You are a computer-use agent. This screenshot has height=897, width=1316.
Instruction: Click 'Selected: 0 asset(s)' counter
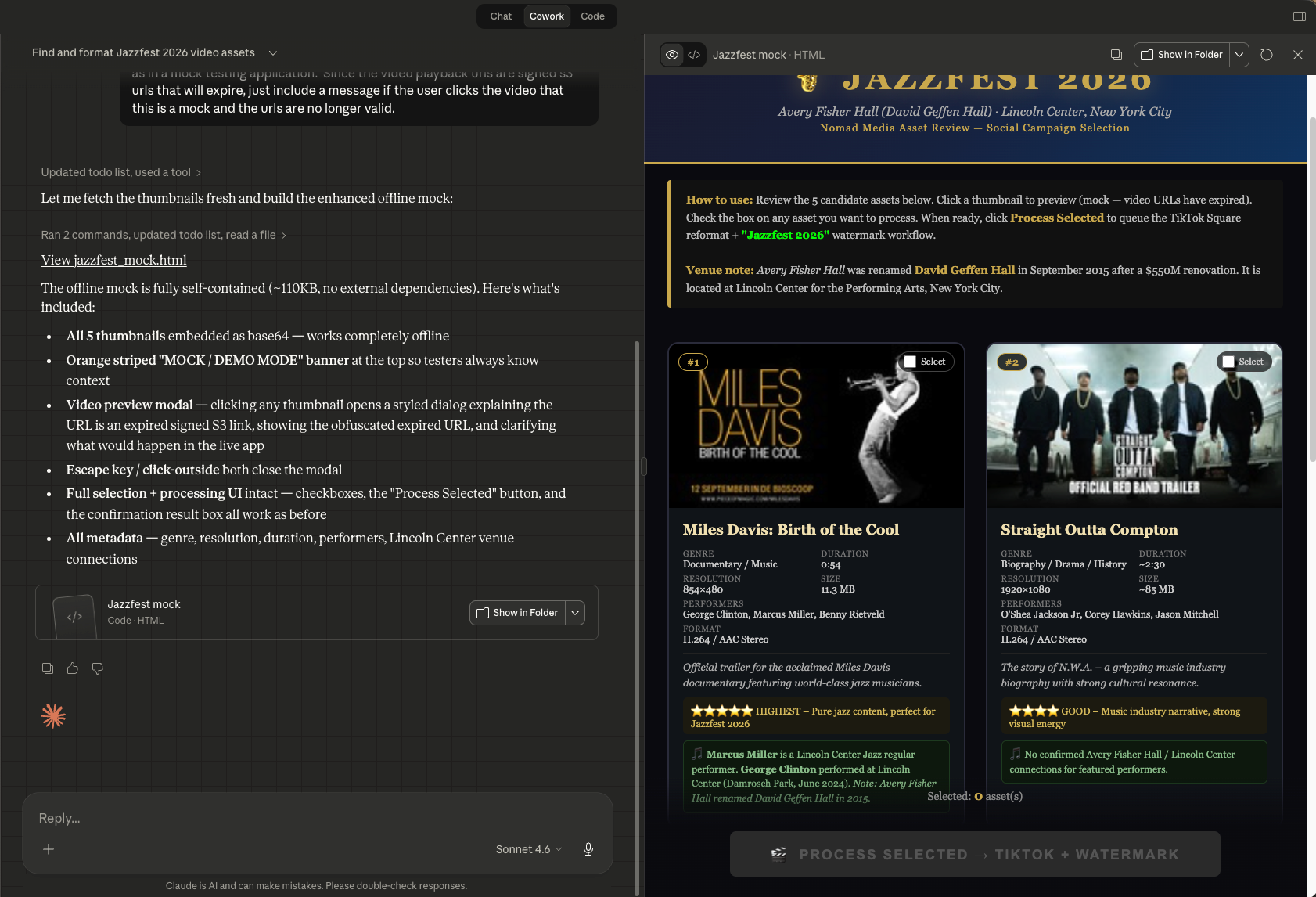coord(975,796)
